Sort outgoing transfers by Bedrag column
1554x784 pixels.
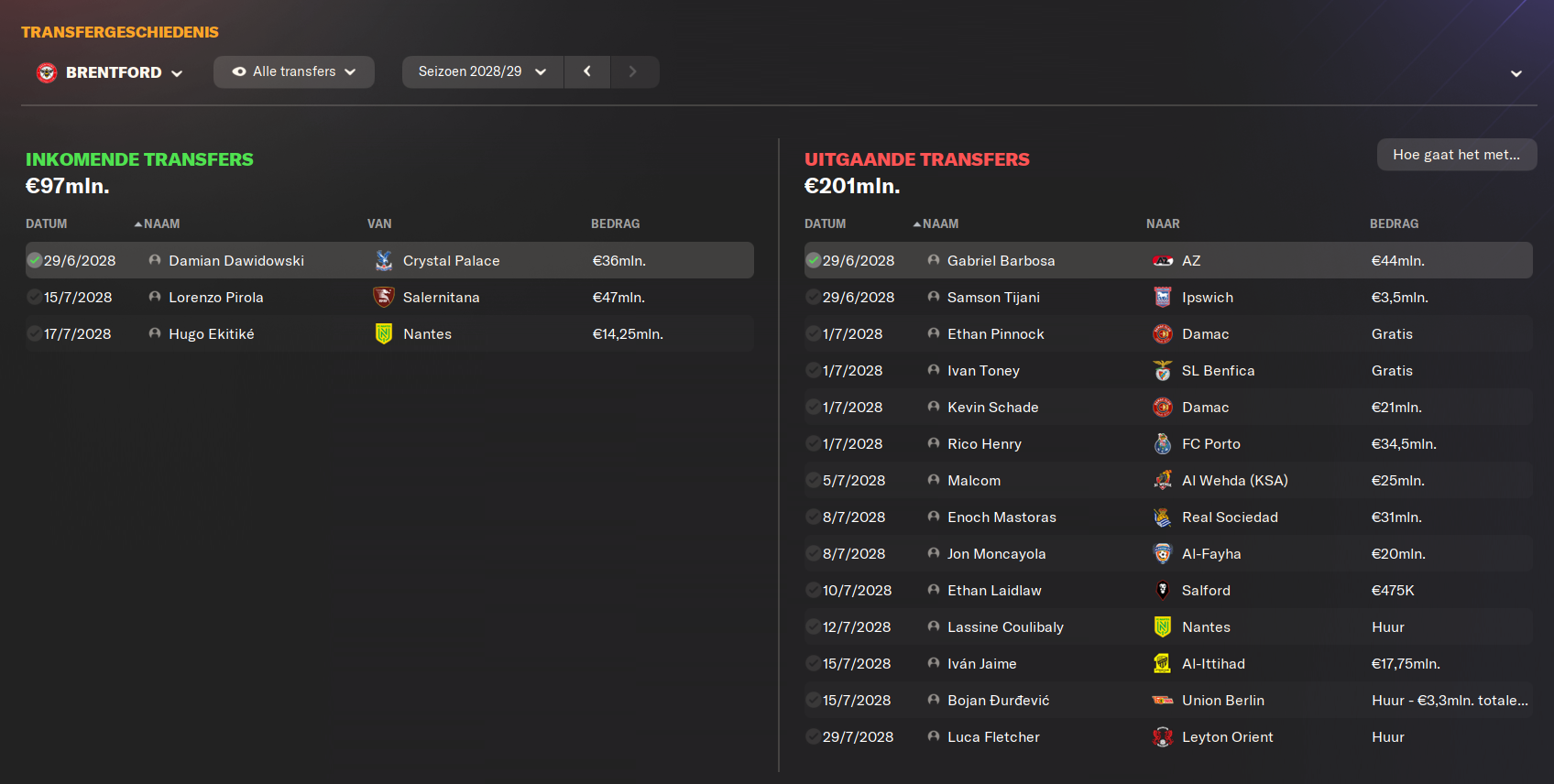(1394, 223)
